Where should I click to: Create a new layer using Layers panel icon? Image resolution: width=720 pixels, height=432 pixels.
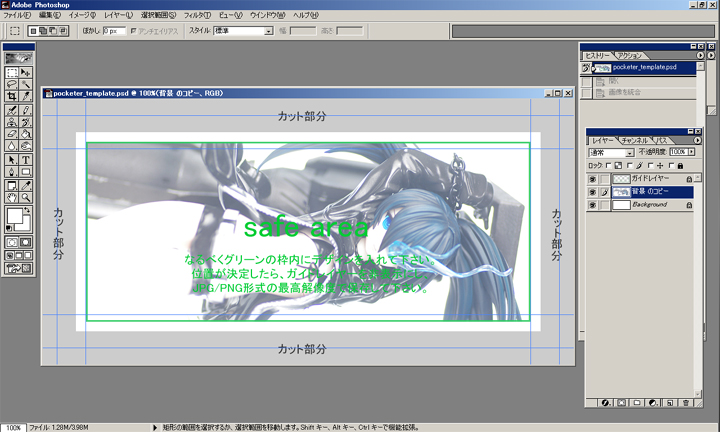tap(670, 403)
